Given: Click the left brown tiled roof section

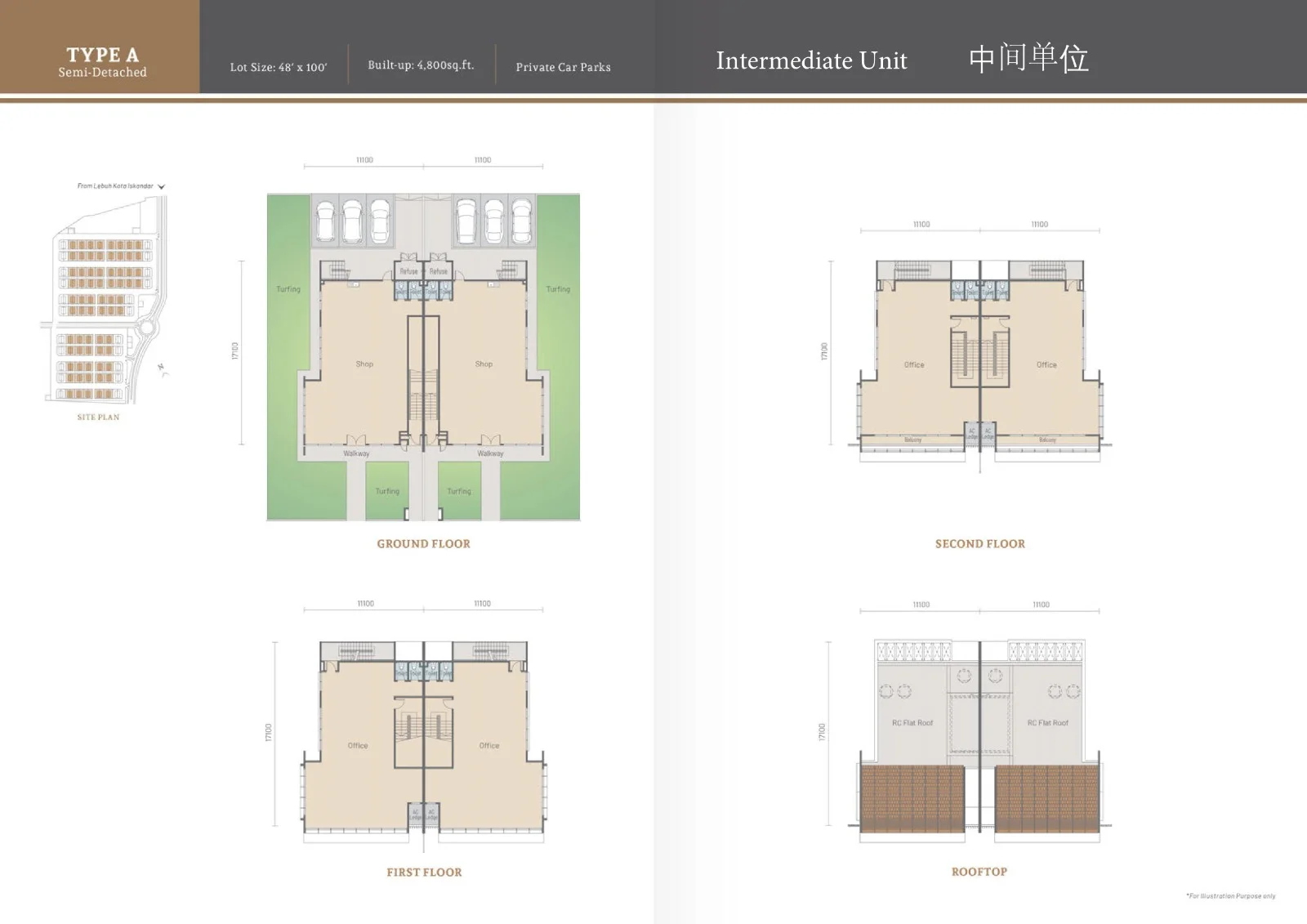Looking at the screenshot, I should click(x=912, y=799).
